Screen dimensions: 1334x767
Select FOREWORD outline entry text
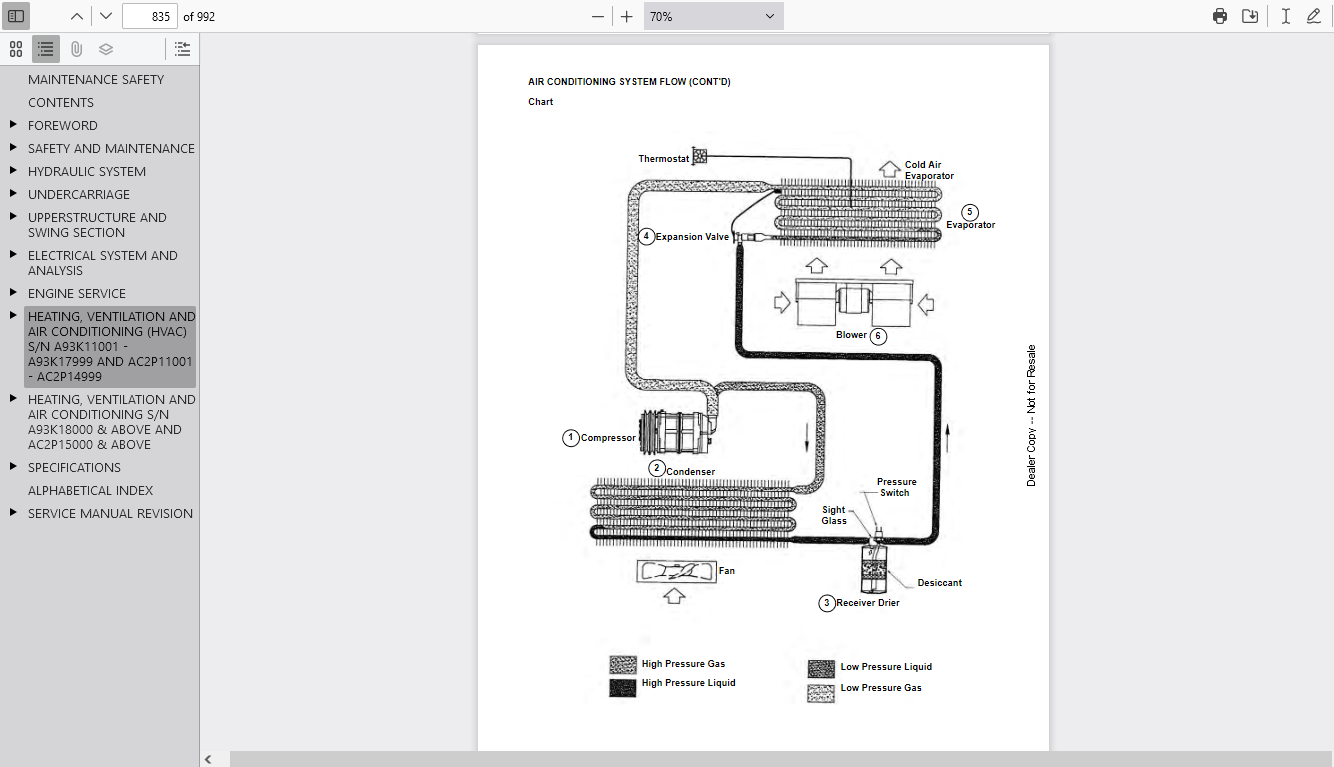[x=63, y=125]
